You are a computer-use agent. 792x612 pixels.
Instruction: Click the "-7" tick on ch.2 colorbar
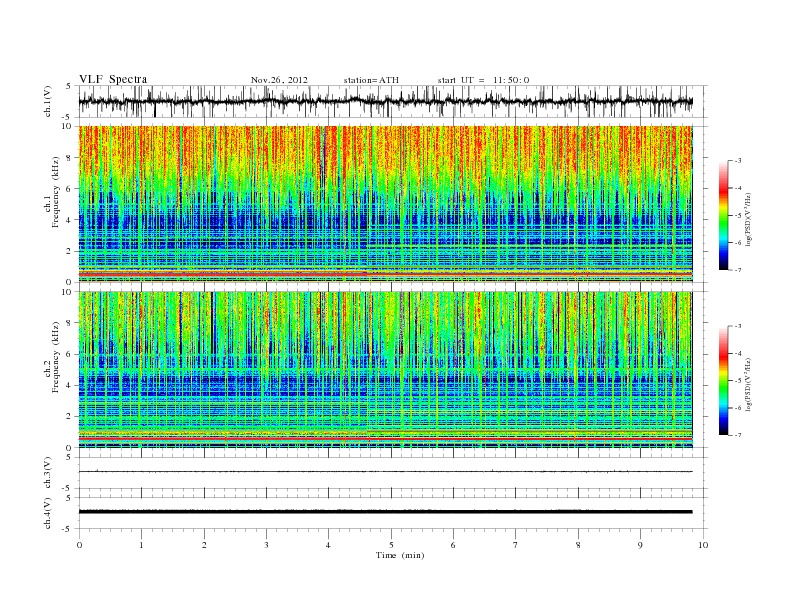[737, 435]
